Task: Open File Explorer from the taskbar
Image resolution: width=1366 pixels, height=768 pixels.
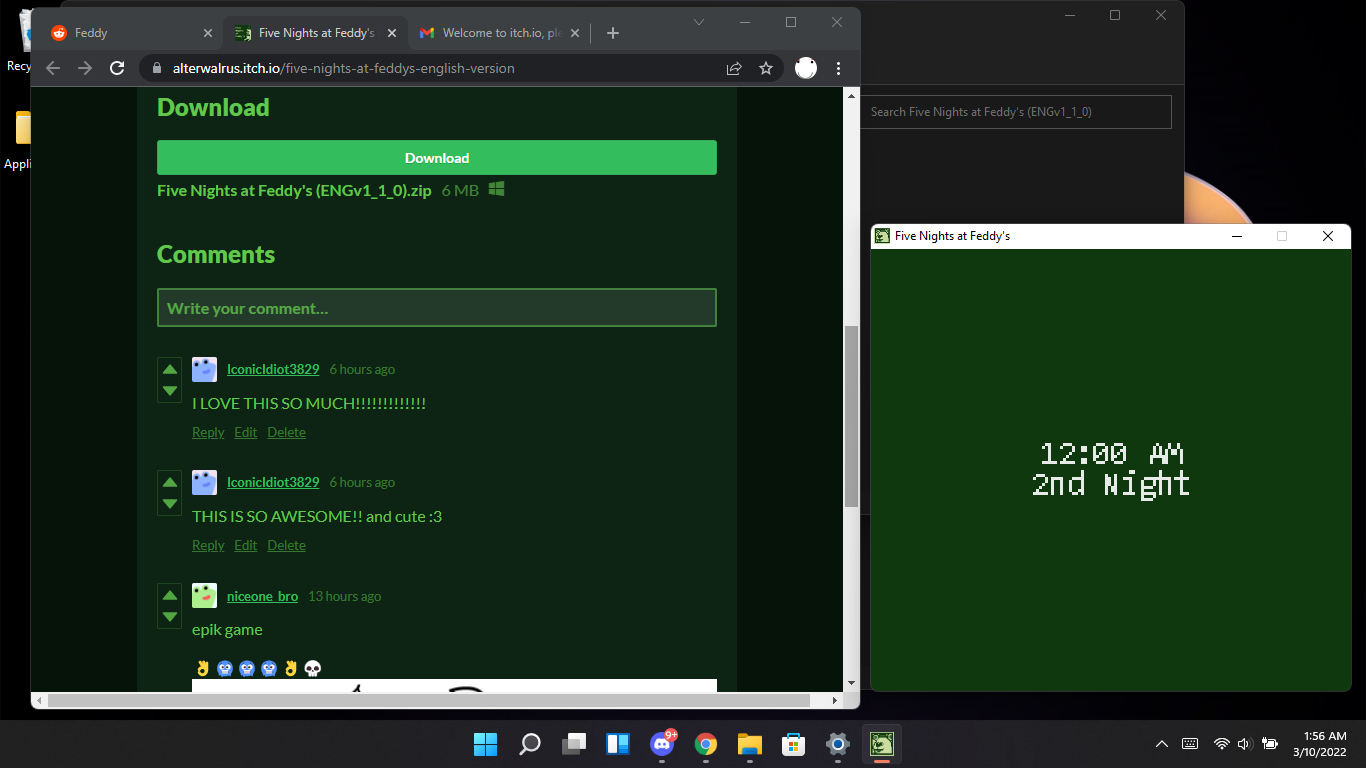Action: 750,744
